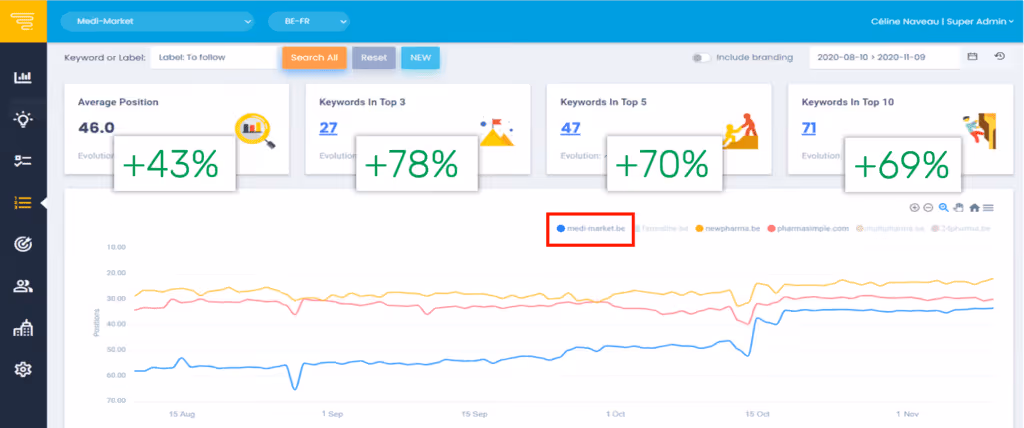This screenshot has width=1024, height=428.
Task: Click the date range field 2020-08-10 > 2020-11-09
Action: (x=884, y=58)
